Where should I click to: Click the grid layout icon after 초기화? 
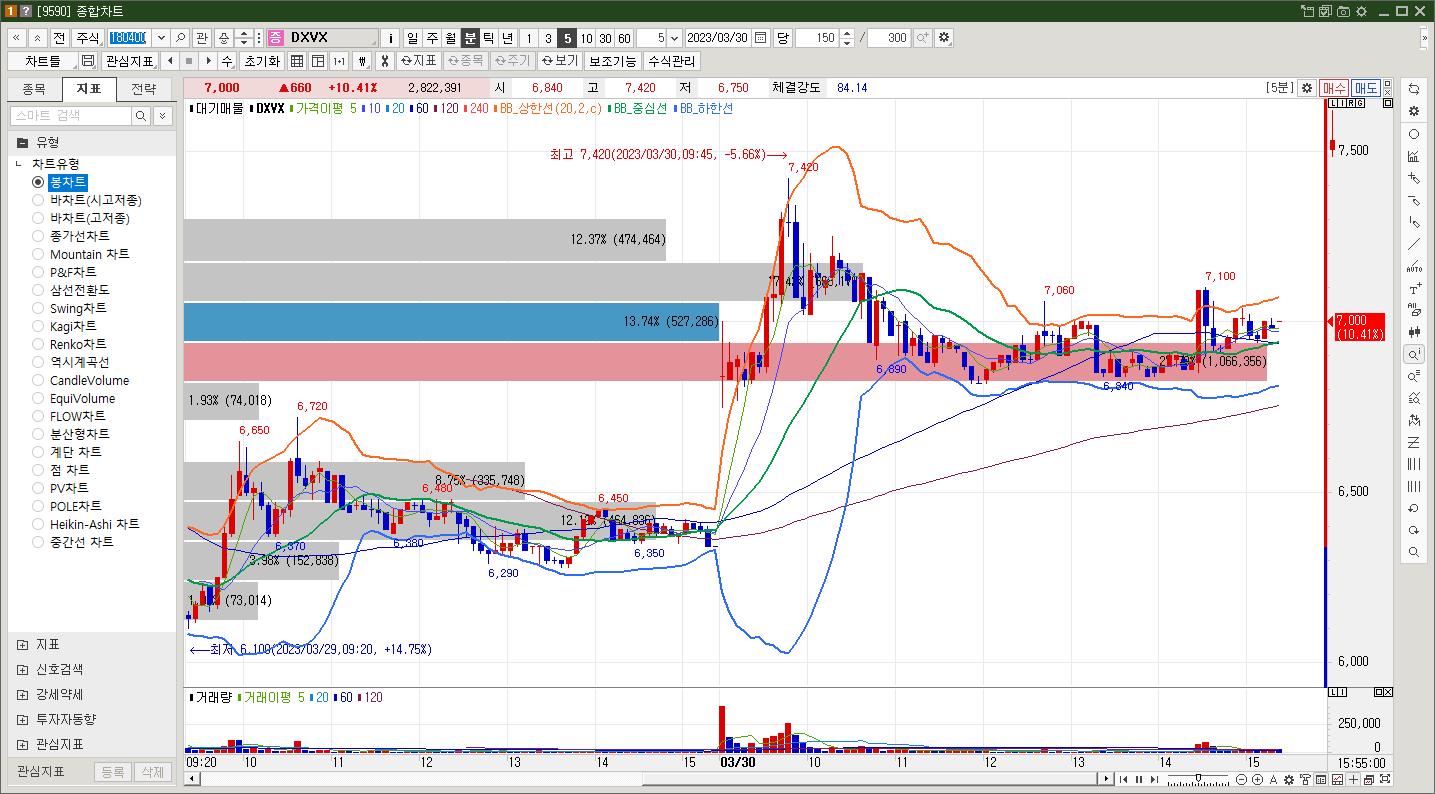click(x=296, y=61)
